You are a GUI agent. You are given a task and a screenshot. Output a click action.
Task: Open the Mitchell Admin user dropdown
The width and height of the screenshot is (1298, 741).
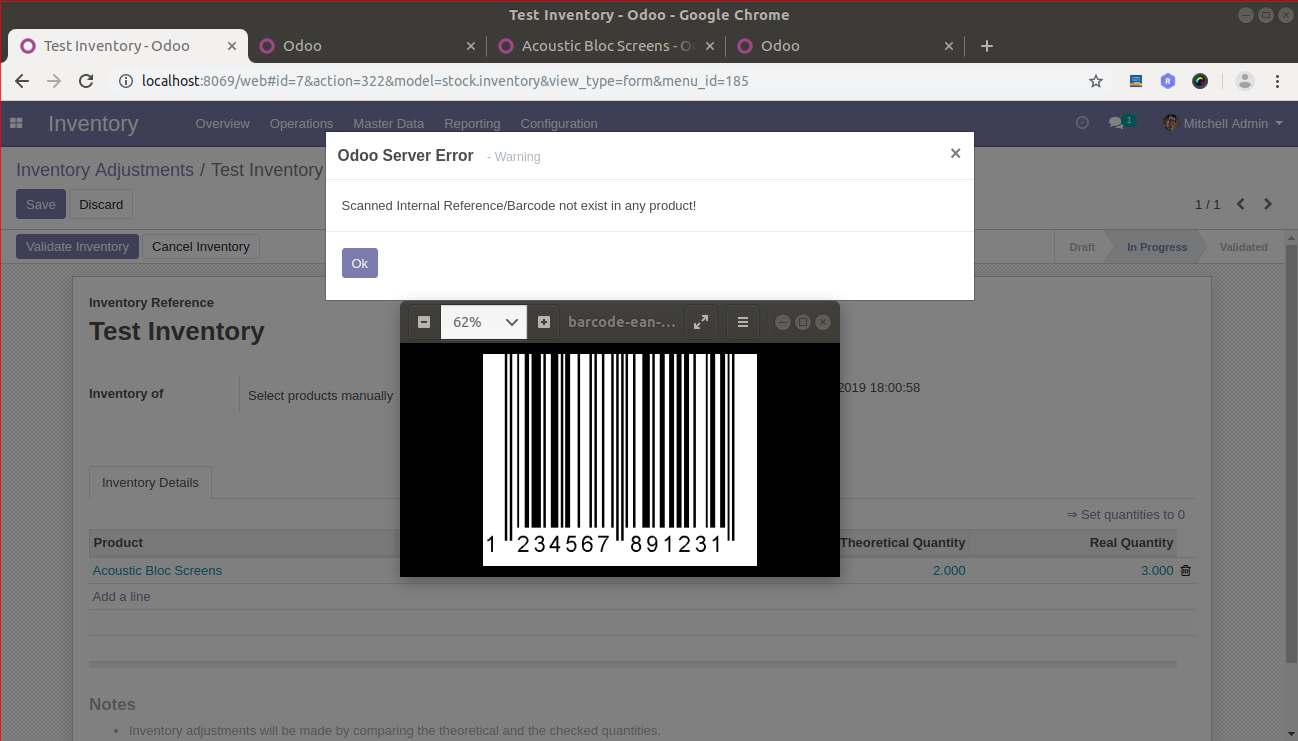[1222, 123]
